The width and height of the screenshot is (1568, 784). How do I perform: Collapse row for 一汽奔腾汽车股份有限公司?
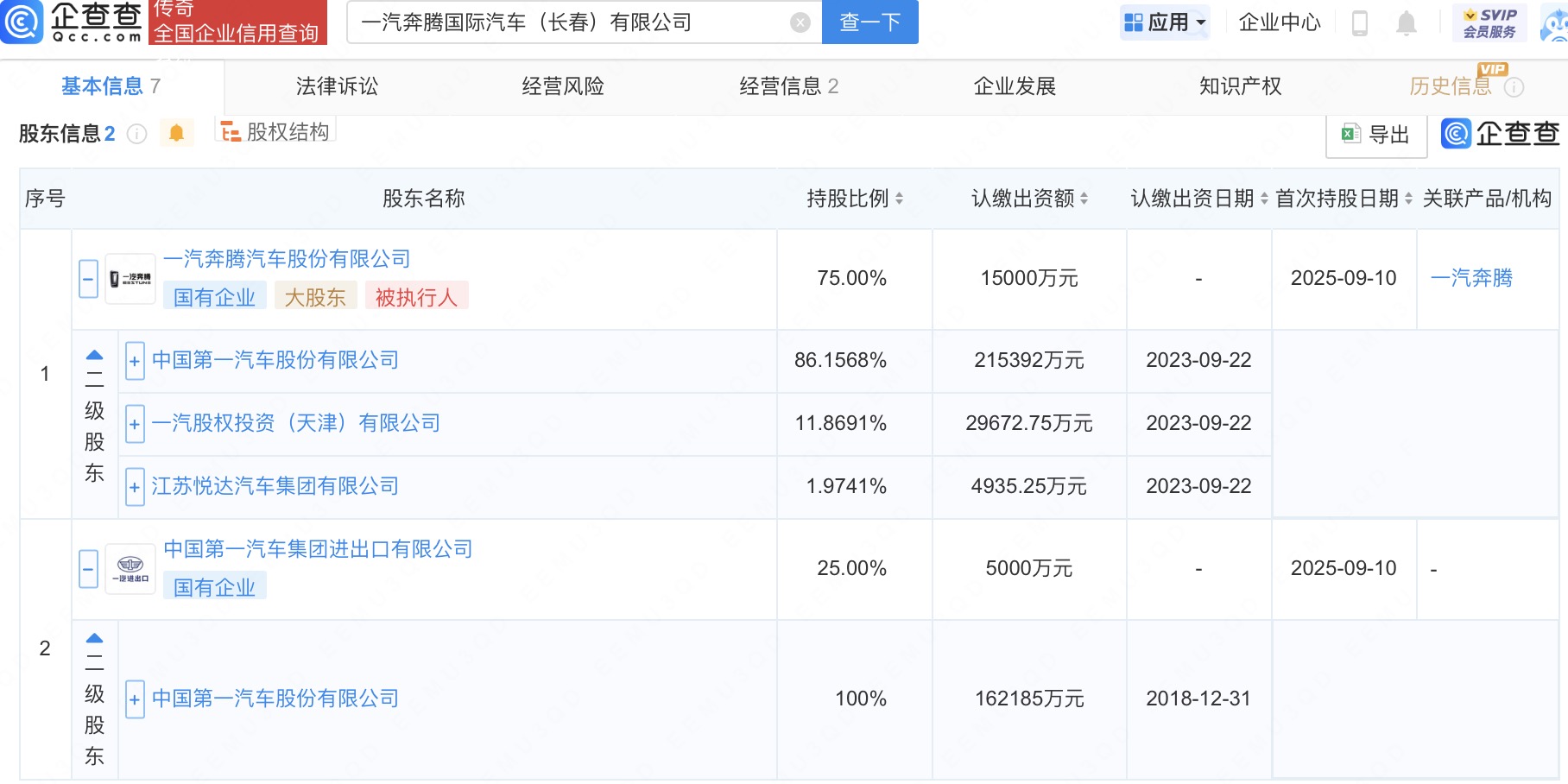coord(88,279)
